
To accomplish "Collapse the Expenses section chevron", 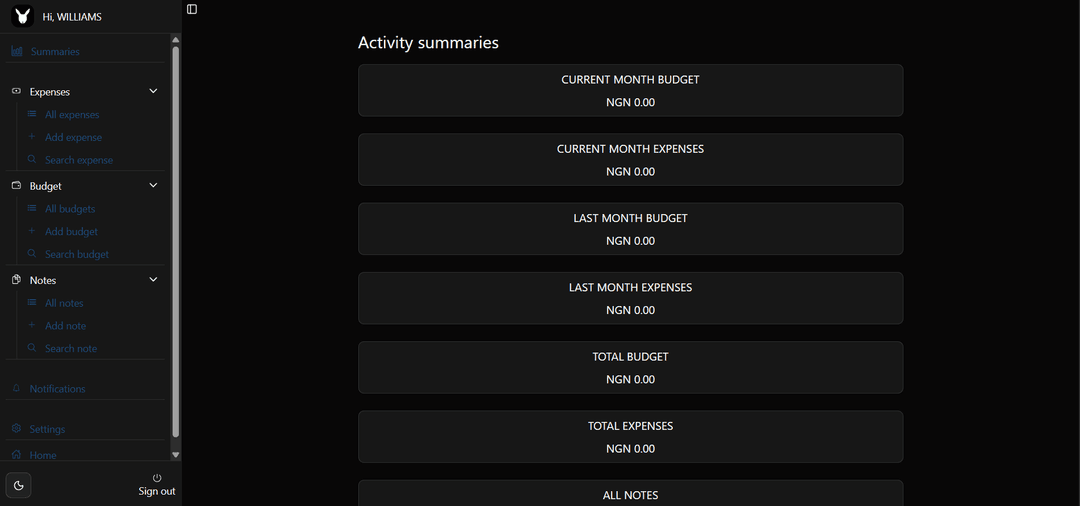I will (x=153, y=91).
